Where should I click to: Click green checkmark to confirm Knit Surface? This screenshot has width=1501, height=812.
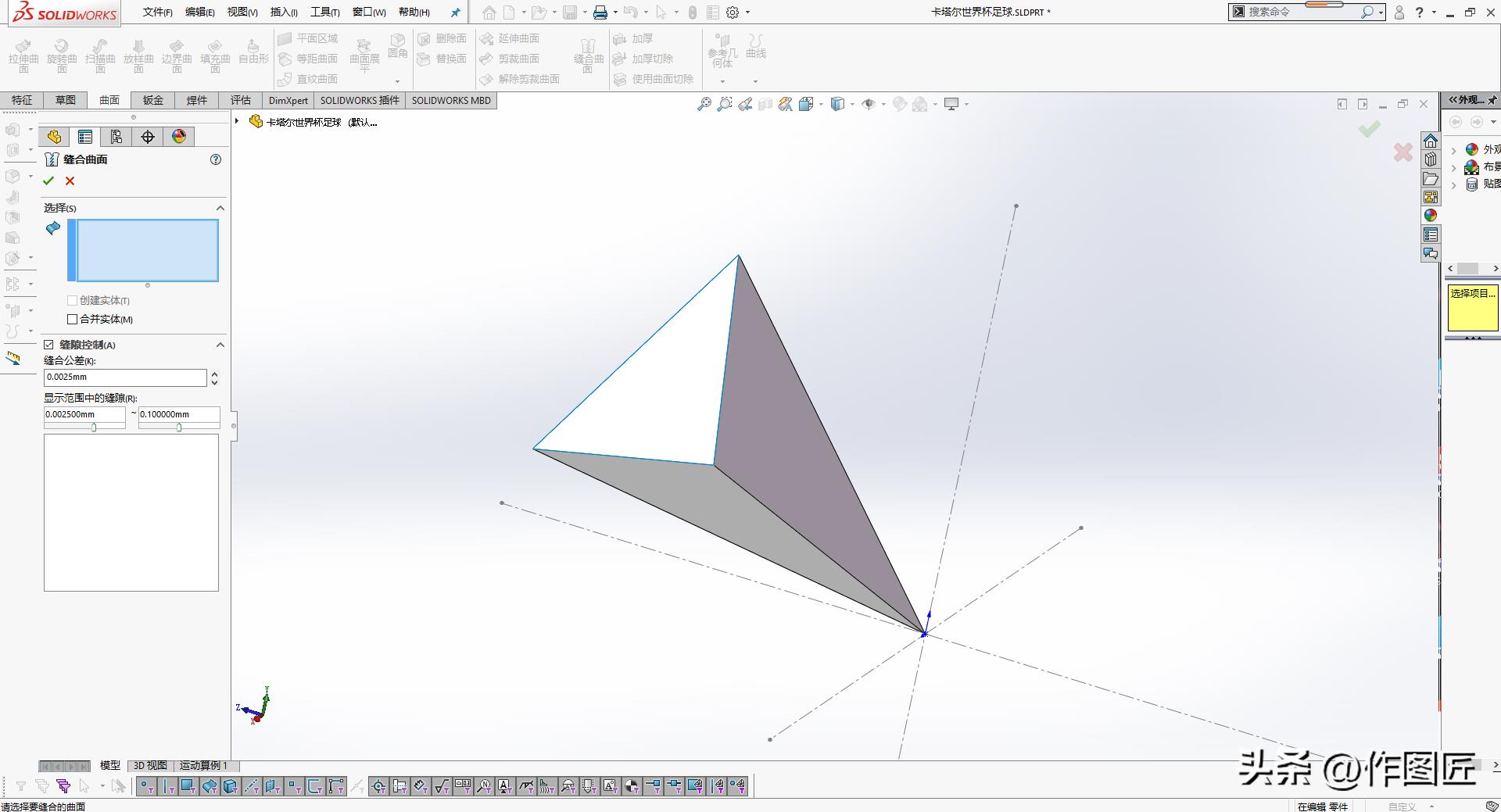click(x=48, y=181)
